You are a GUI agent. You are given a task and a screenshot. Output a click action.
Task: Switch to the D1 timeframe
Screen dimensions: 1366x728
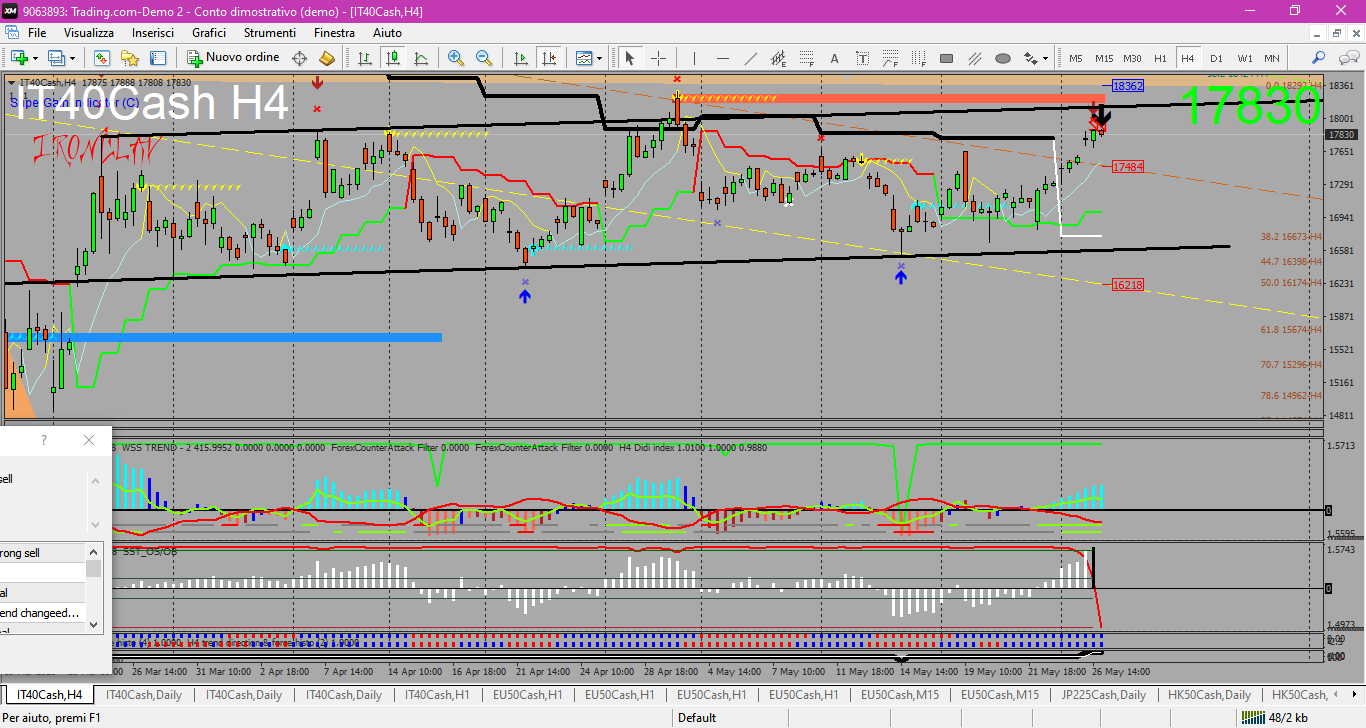[1216, 58]
